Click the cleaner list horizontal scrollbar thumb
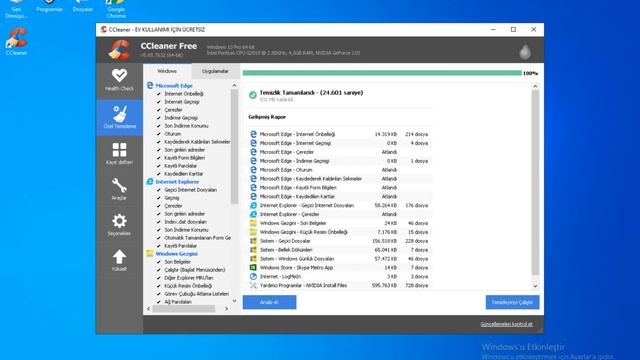The image size is (640, 360). (183, 309)
